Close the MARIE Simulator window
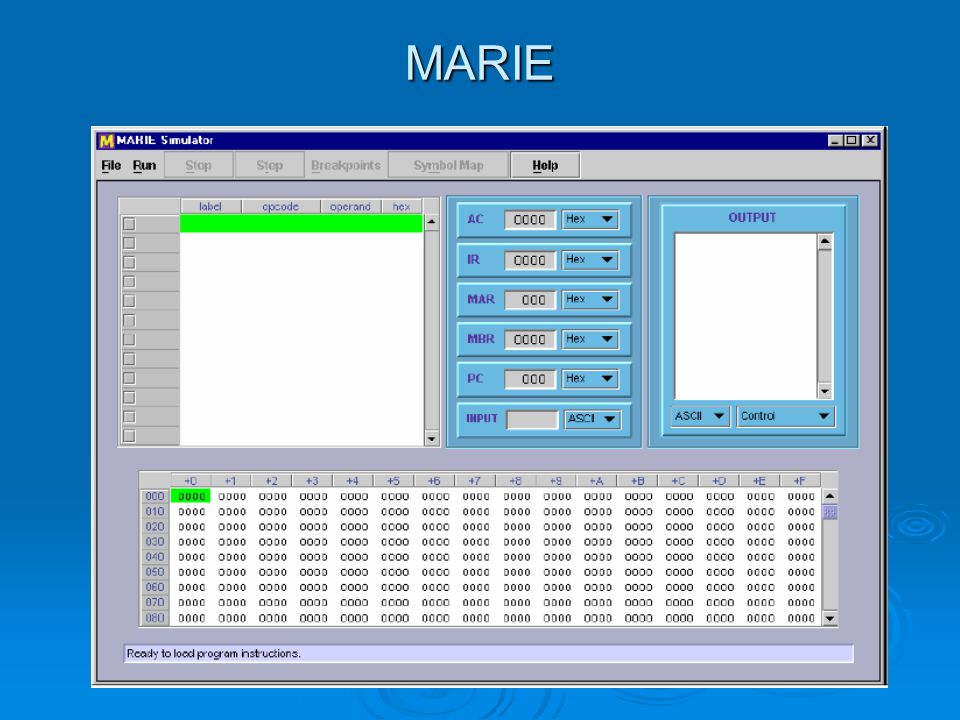Image resolution: width=960 pixels, height=720 pixels. click(869, 140)
